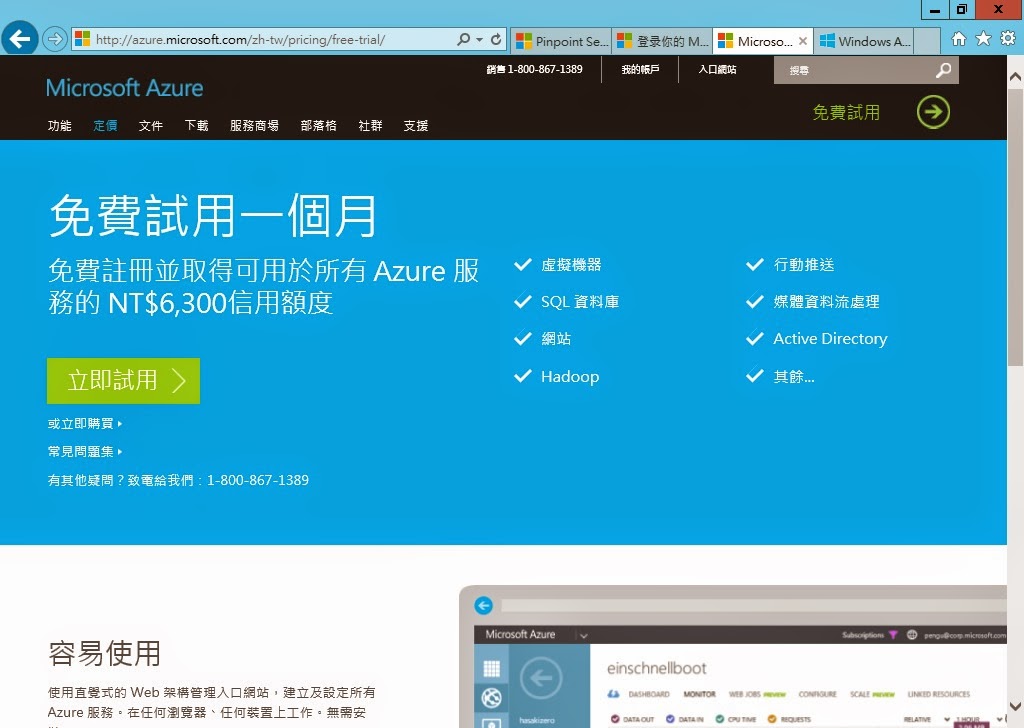Image resolution: width=1024 pixels, height=728 pixels.
Task: Click the Hadoop feature text
Action: (569, 377)
